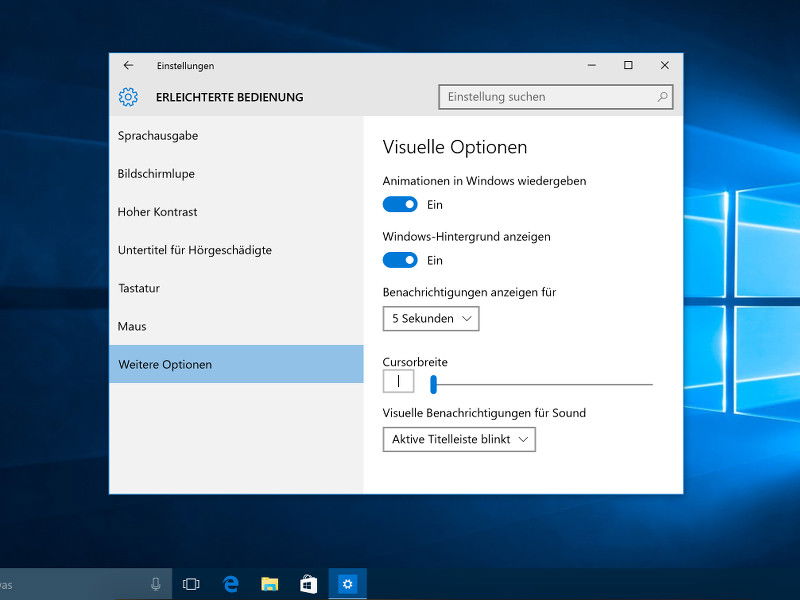Click the Visuelle Optionen heading
The image size is (800, 600).
pos(455,147)
